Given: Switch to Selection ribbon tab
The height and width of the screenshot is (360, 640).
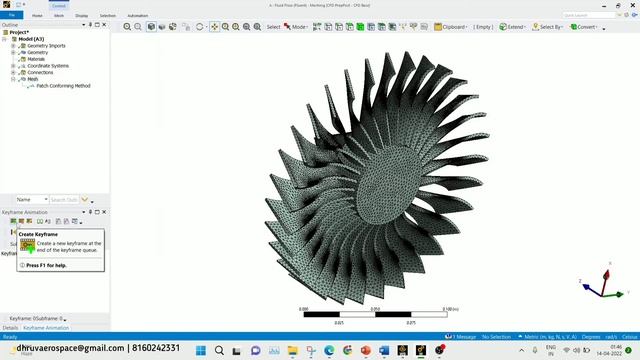Looking at the screenshot, I should click(108, 16).
